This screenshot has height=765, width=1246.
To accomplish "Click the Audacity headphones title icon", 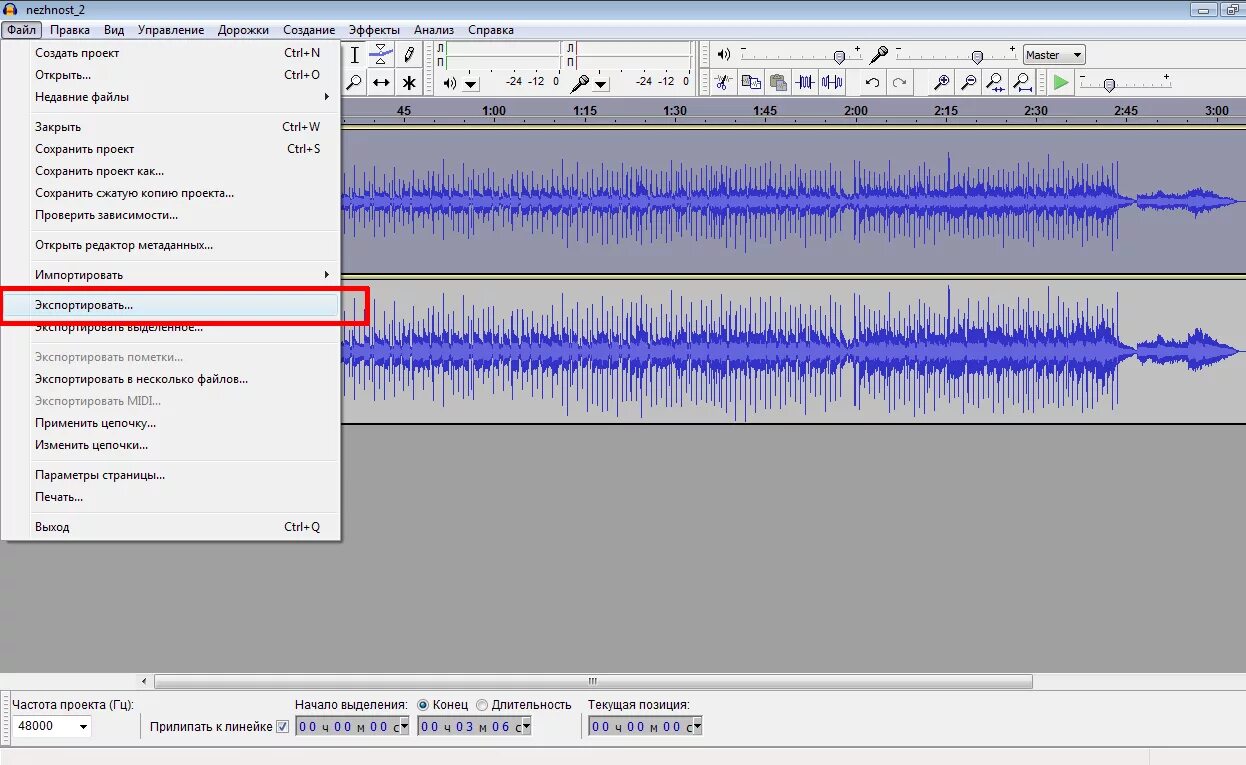I will pos(10,9).
